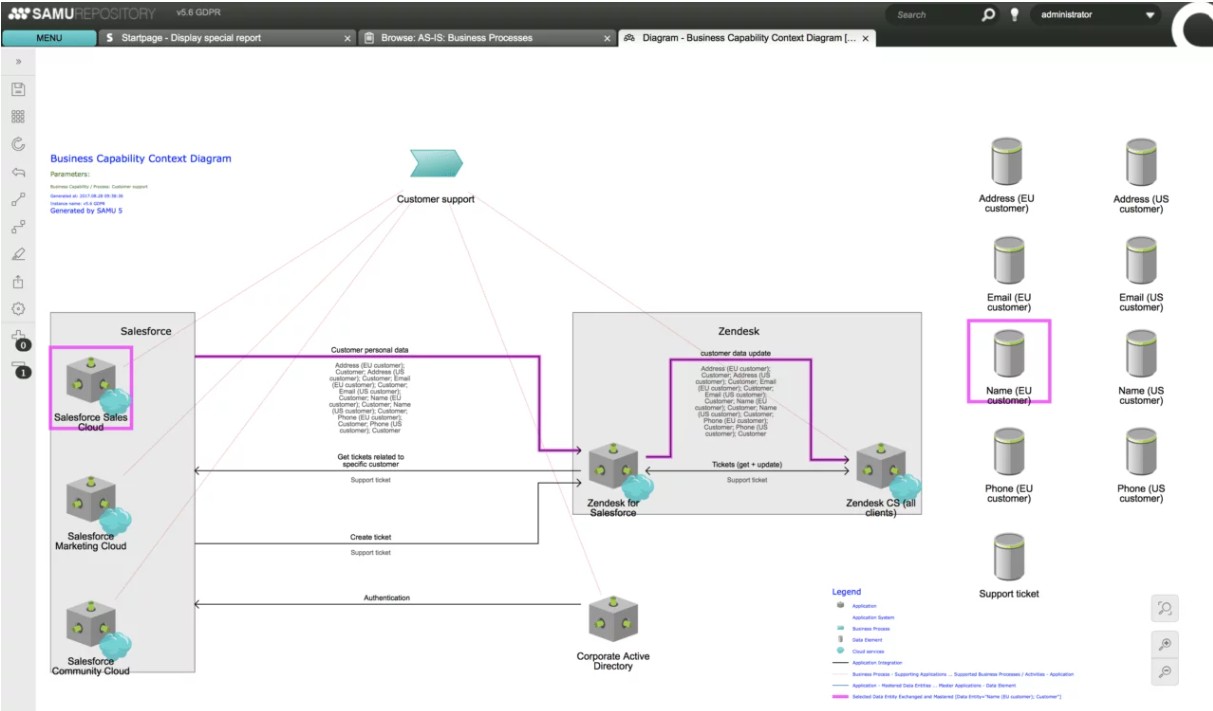This screenshot has height=711, width=1213.
Task: Click the zoom out magnifier button
Action: [1165, 672]
